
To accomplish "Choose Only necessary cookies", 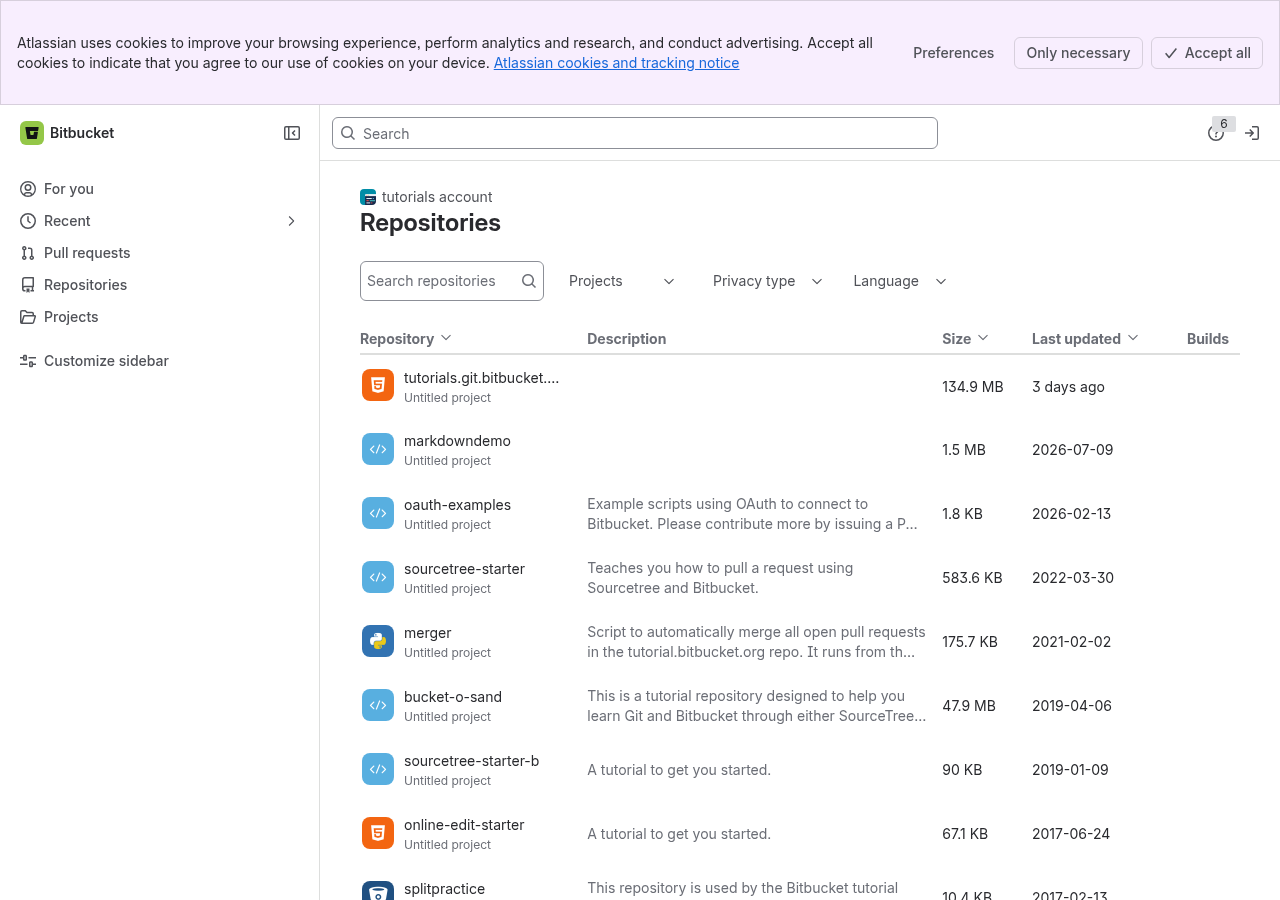I will point(1078,53).
